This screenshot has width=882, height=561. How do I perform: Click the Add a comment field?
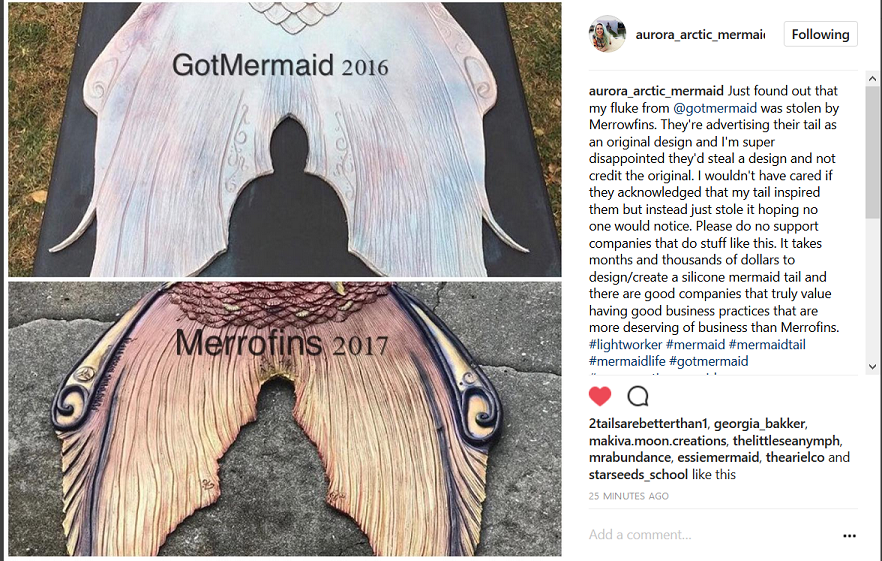712,535
